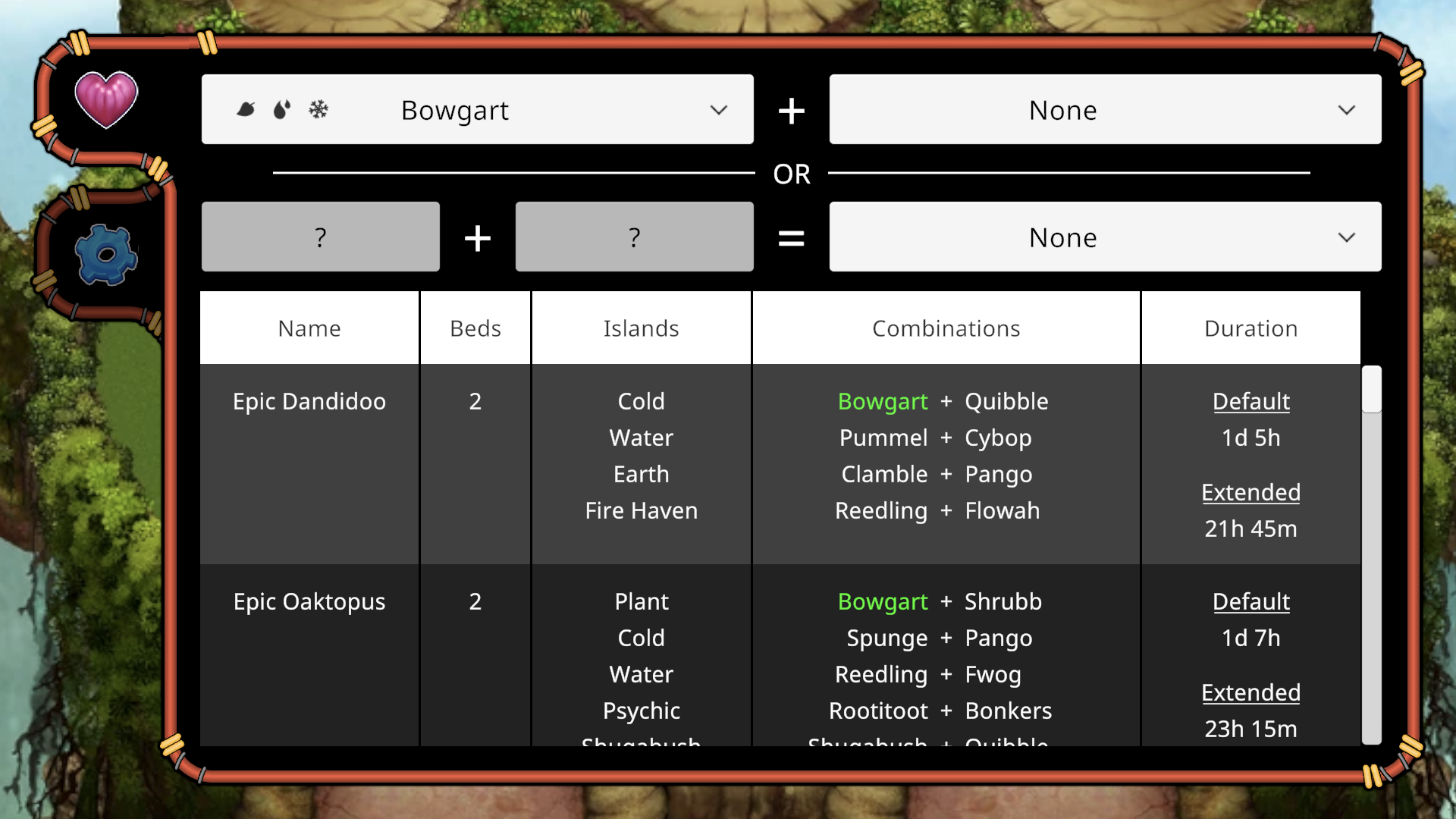Select Epic Oaktopus from the results table
This screenshot has height=819, width=1456.
309,601
